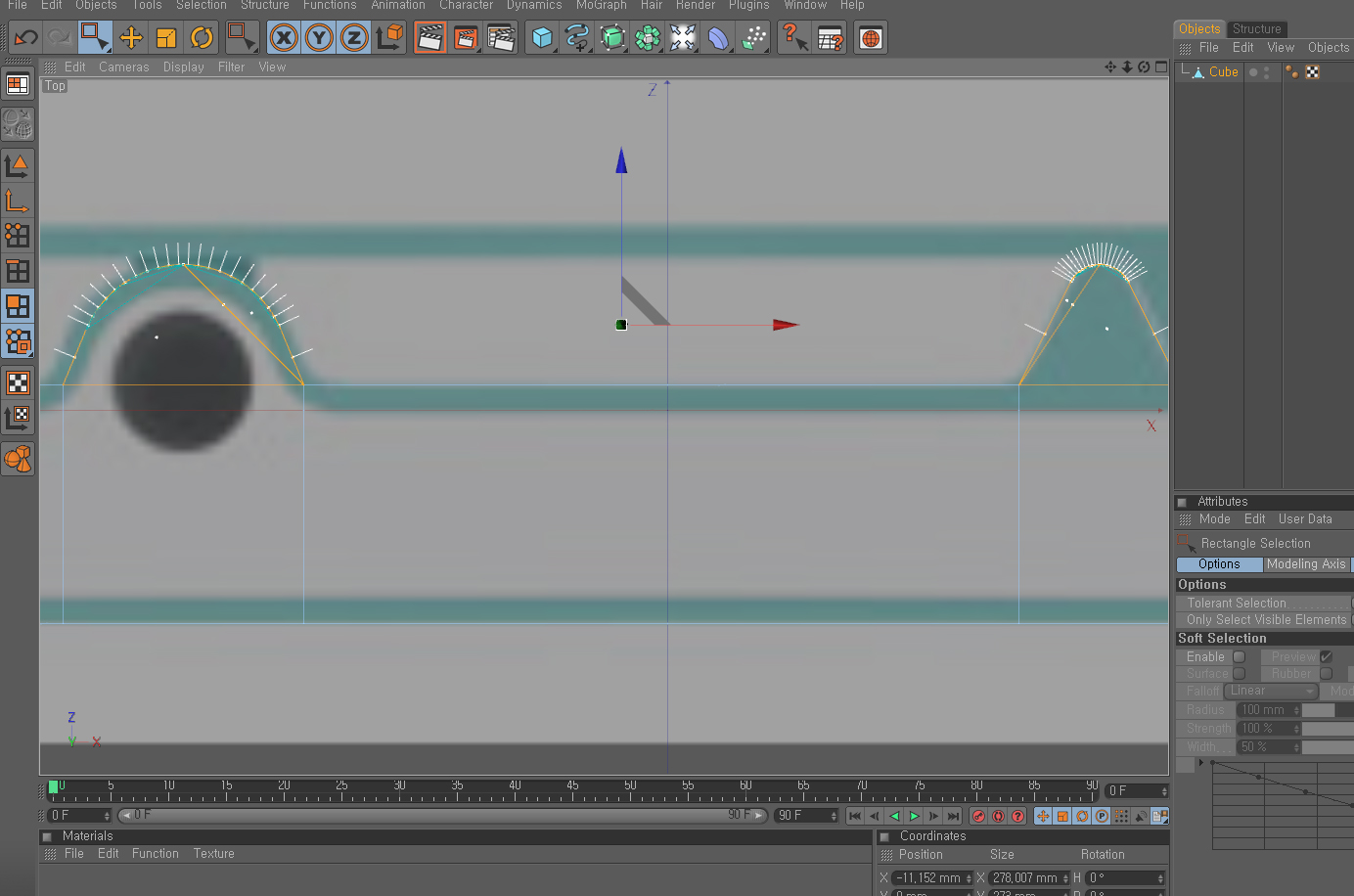Add Cube primitive object icon
1354x896 pixels.
pos(542,38)
